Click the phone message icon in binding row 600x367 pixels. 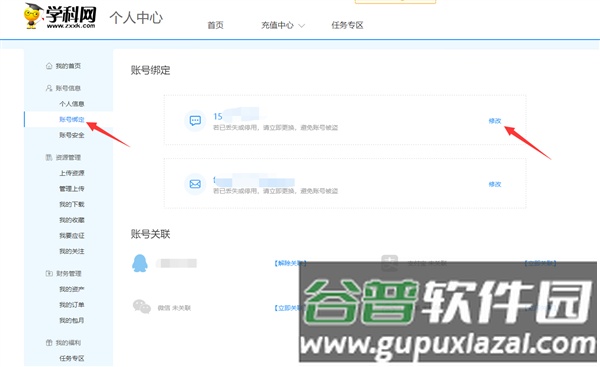195,121
